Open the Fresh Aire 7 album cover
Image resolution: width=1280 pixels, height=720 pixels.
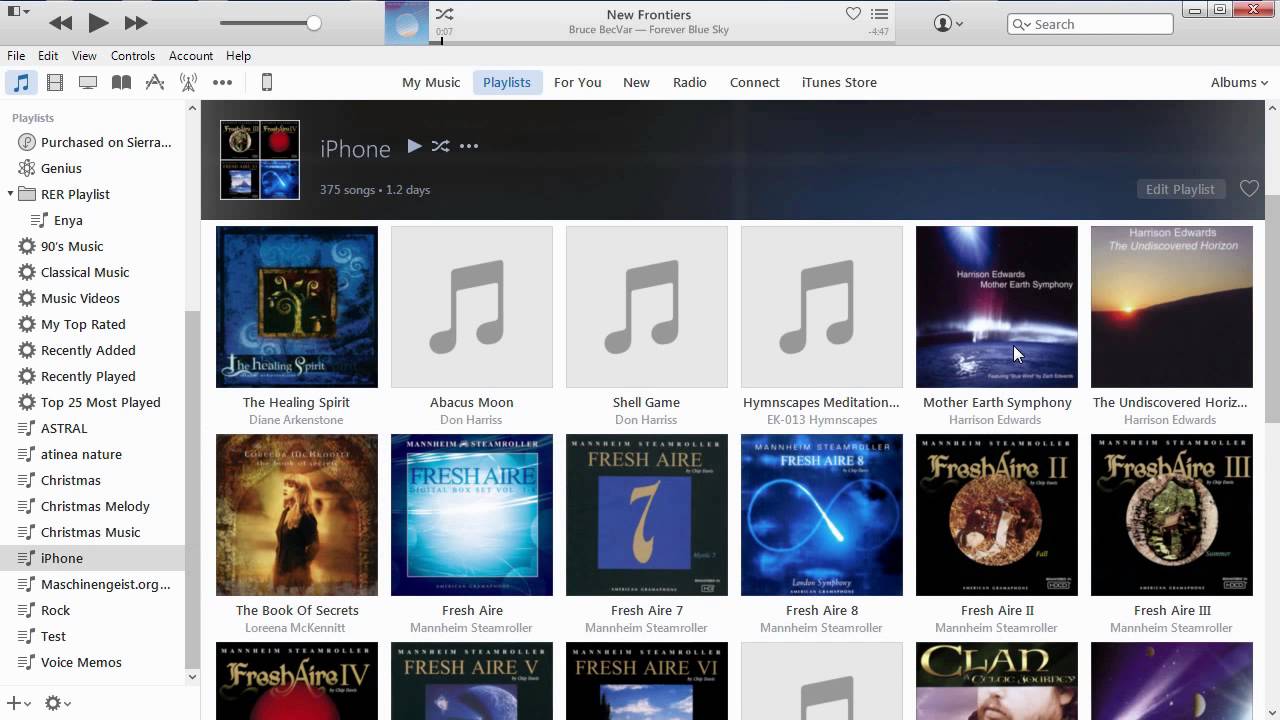tap(647, 515)
